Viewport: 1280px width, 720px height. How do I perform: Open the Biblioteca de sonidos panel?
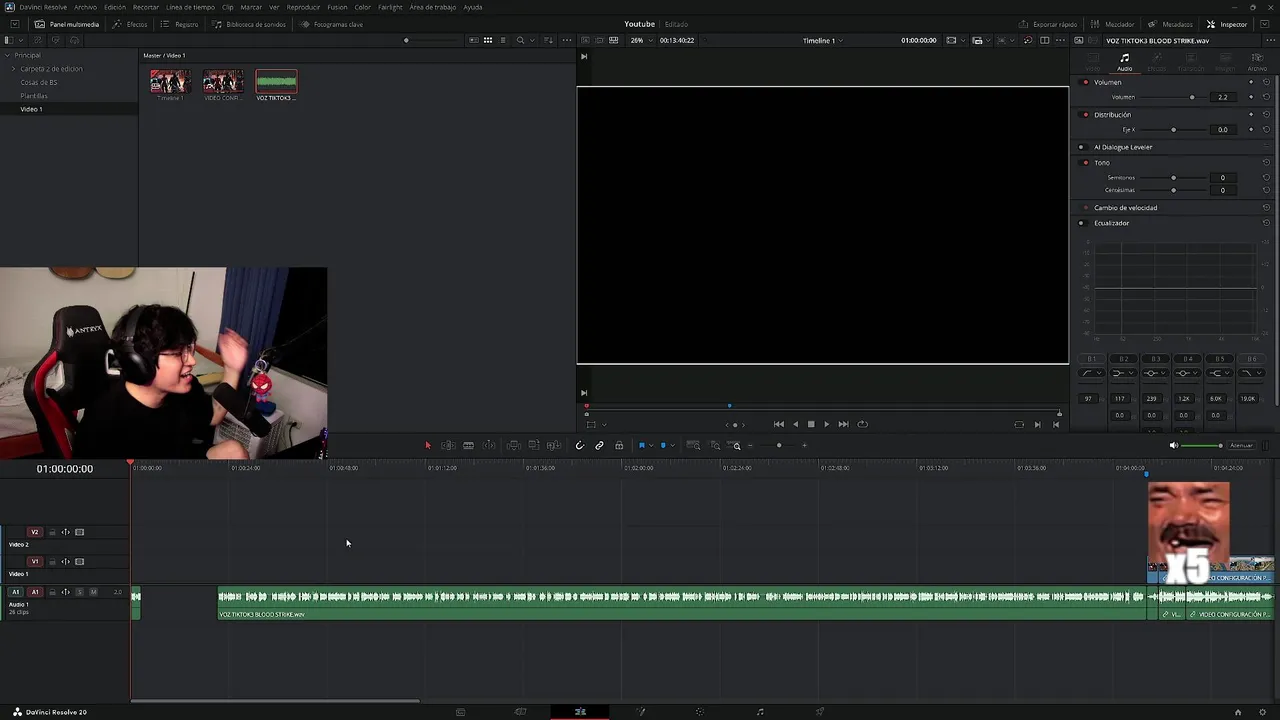point(249,24)
